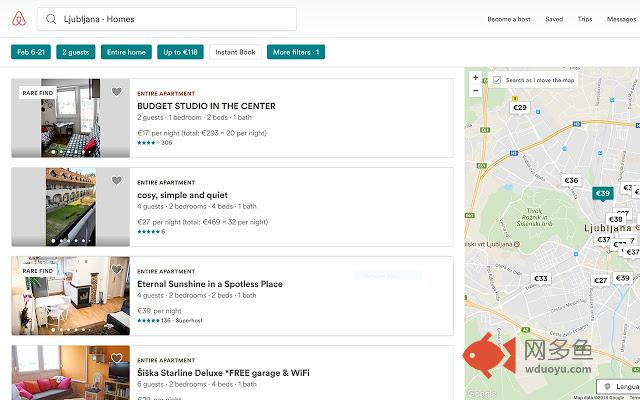Image resolution: width=640 pixels, height=400 pixels.
Task: Click '136 · Superhost' rating text
Action: click(182, 320)
